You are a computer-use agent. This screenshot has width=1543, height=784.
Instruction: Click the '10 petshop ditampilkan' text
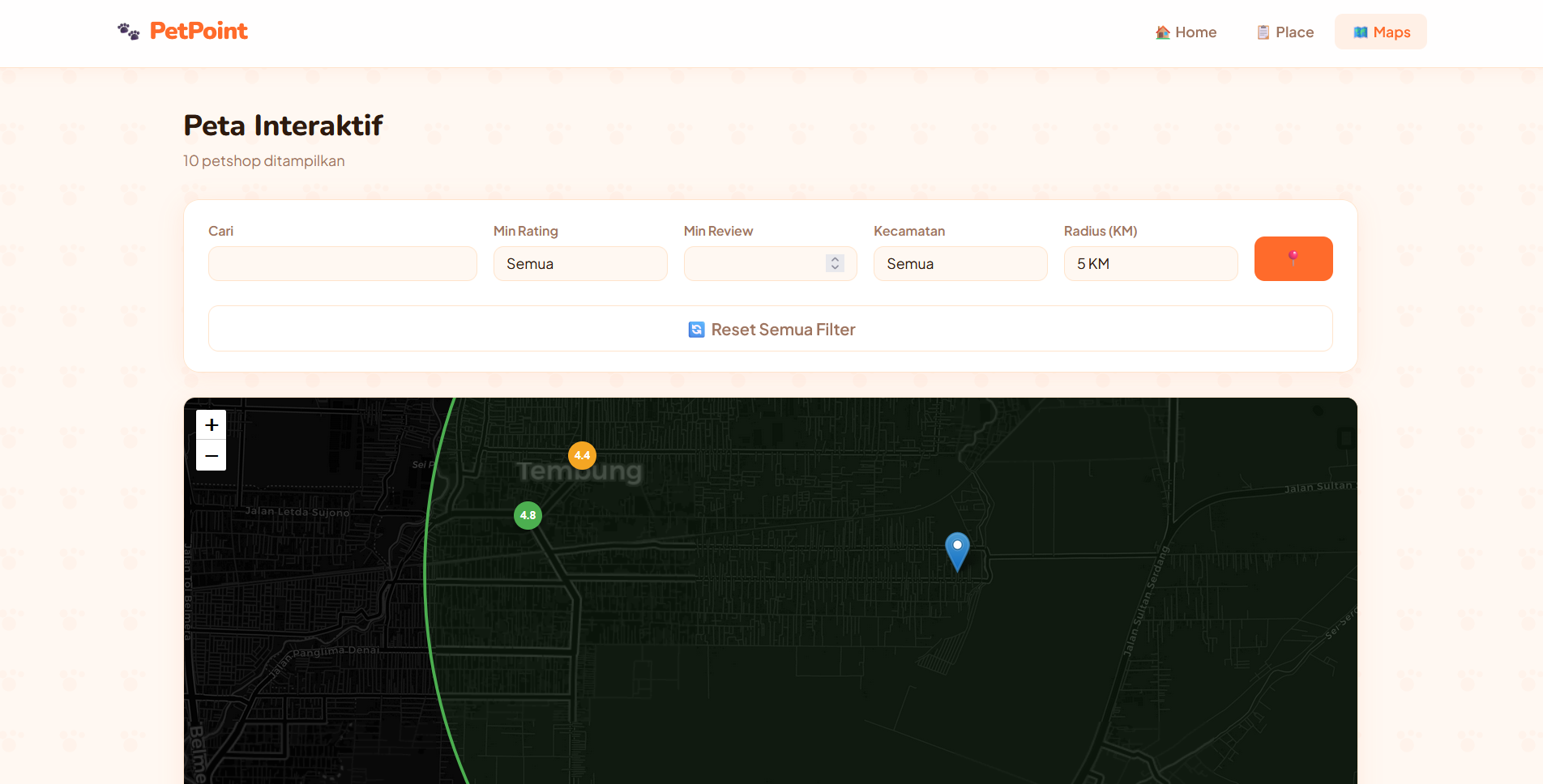(x=264, y=161)
